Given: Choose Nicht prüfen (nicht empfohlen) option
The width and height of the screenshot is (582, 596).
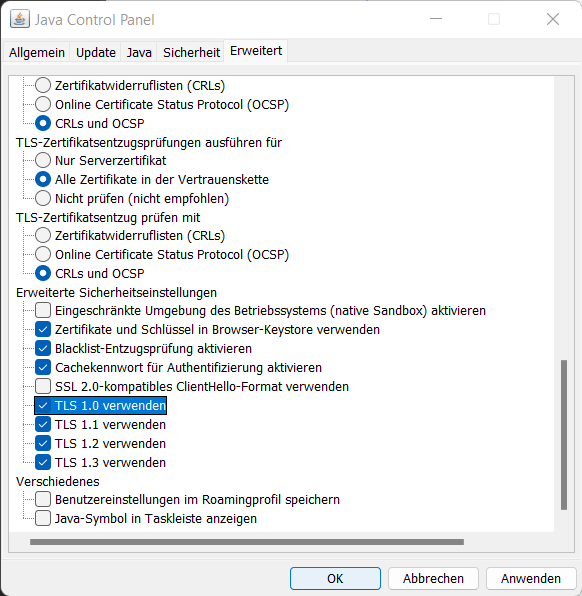Looking at the screenshot, I should [43, 198].
